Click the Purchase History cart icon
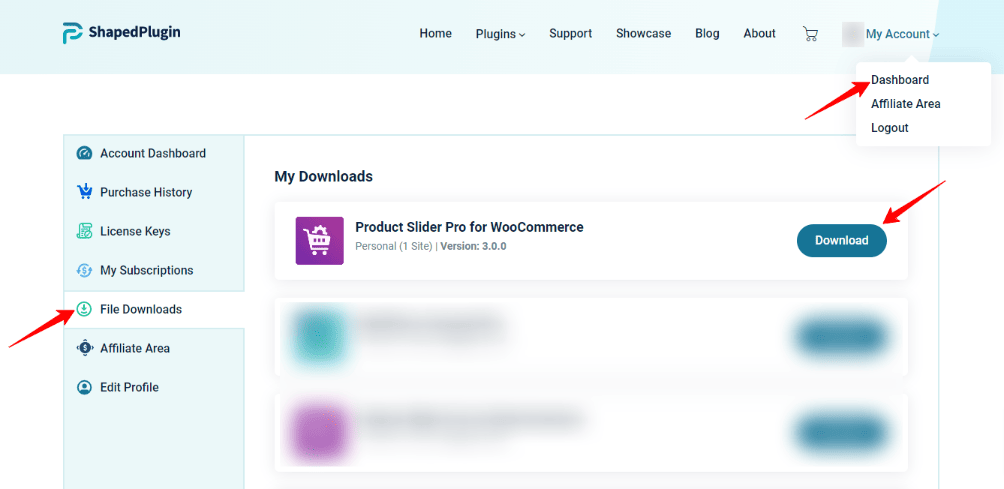The image size is (1004, 489). (84, 192)
